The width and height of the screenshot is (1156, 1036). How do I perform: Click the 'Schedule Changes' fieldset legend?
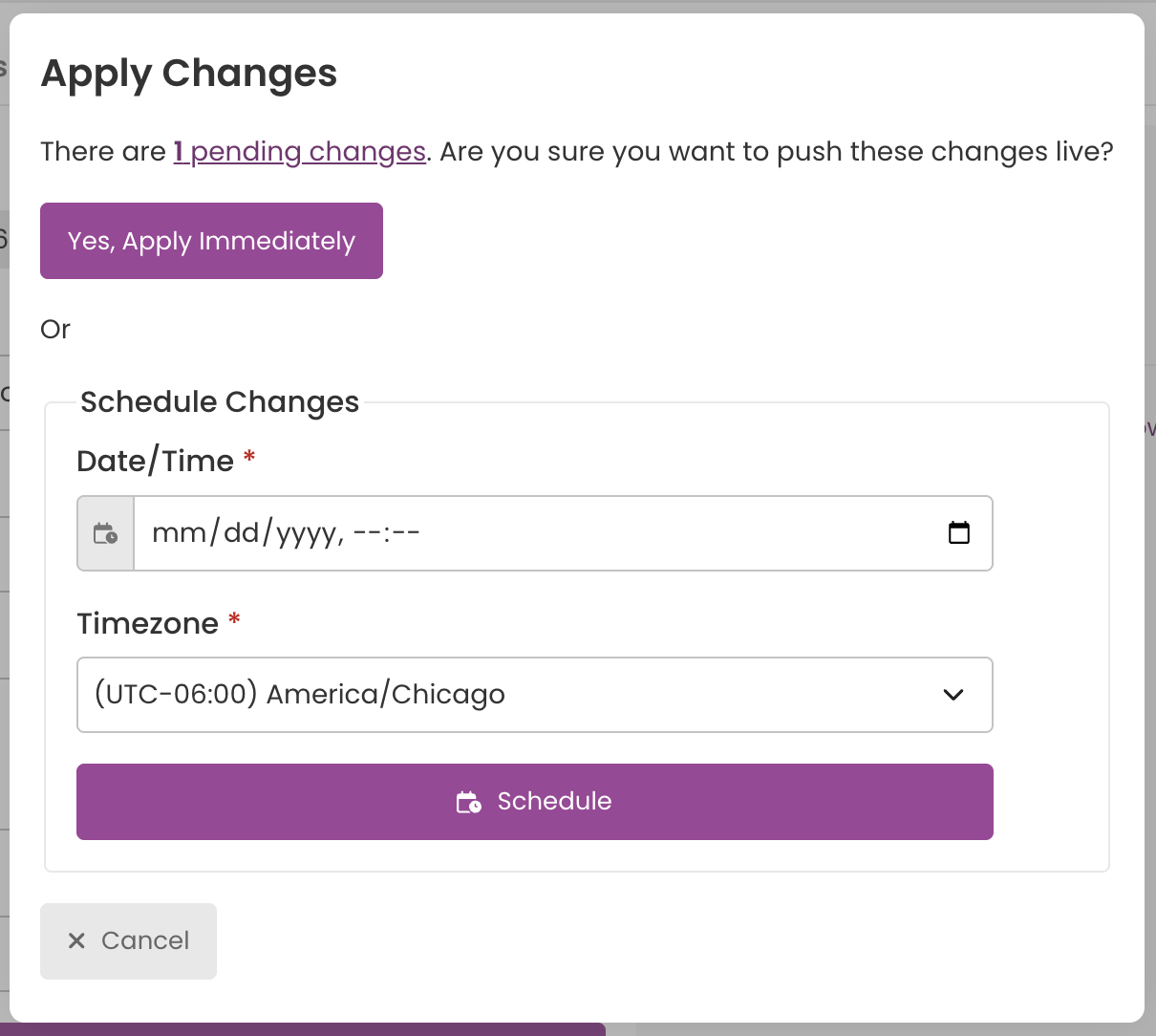pos(220,402)
